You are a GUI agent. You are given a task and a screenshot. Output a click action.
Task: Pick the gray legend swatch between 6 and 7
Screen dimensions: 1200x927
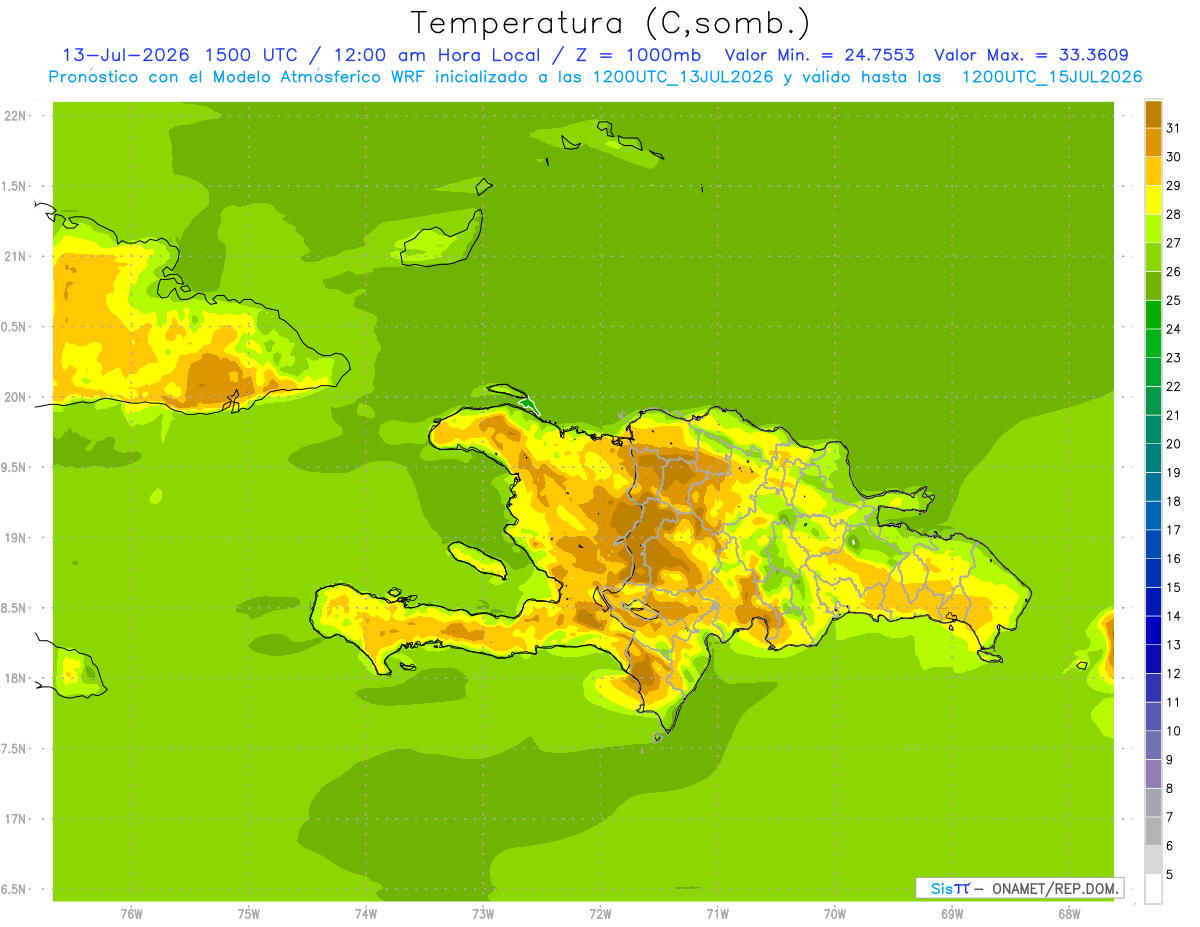coord(1153,832)
